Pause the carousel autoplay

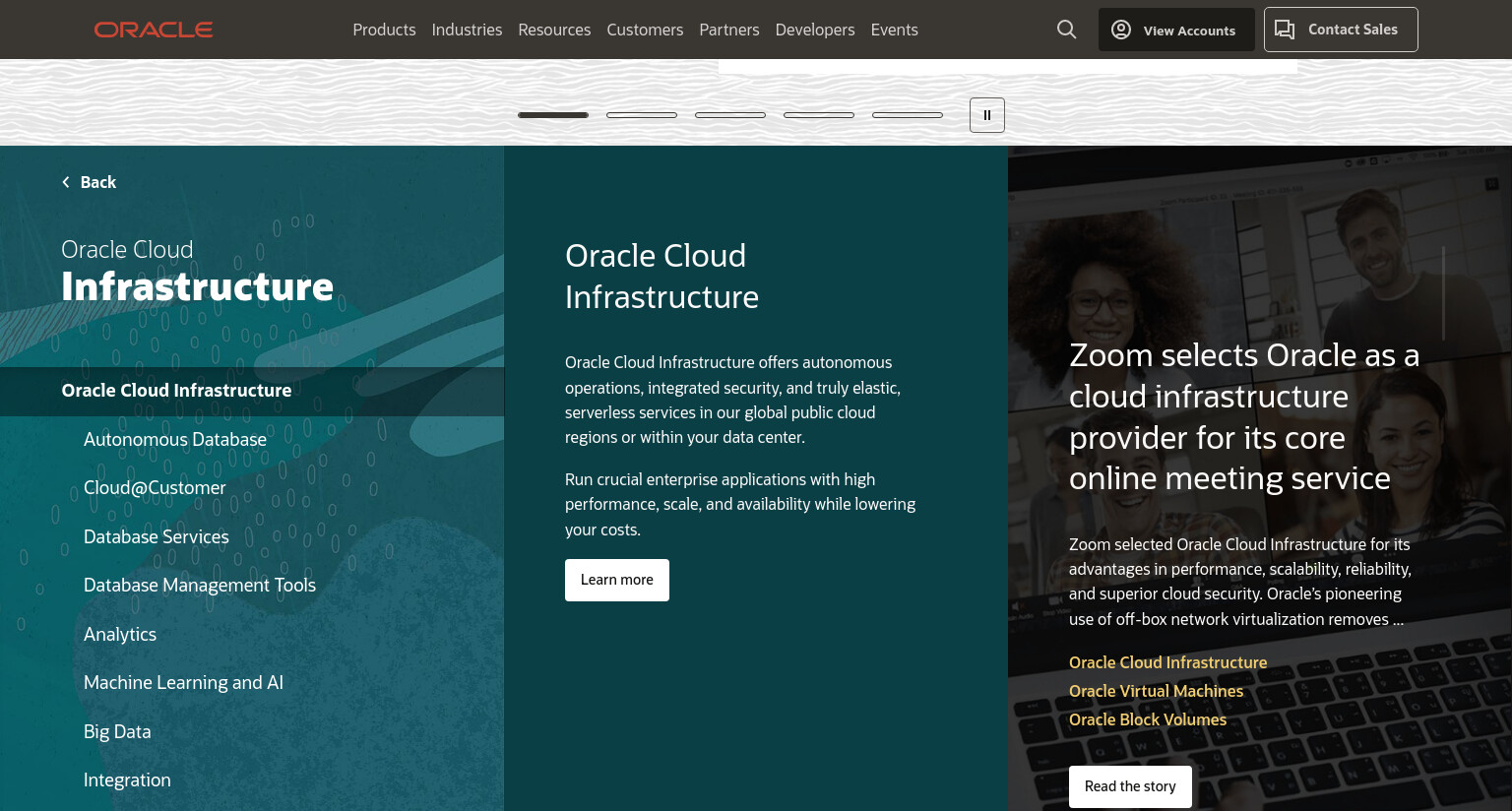pyautogui.click(x=987, y=115)
